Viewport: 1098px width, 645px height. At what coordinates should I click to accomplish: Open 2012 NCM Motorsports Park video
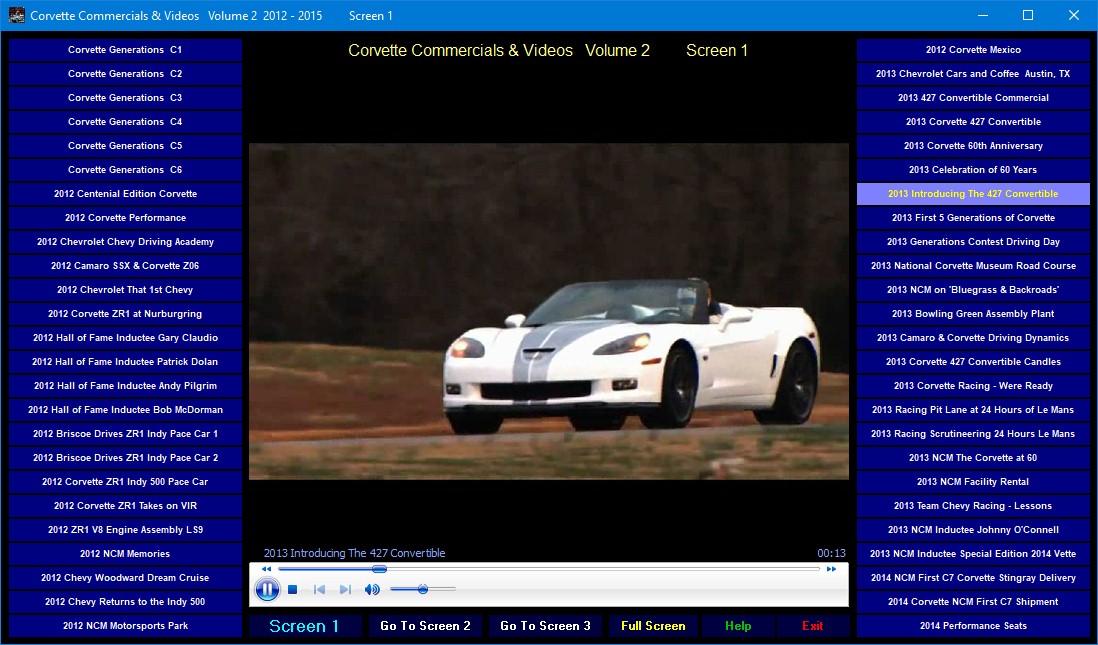[x=125, y=625]
